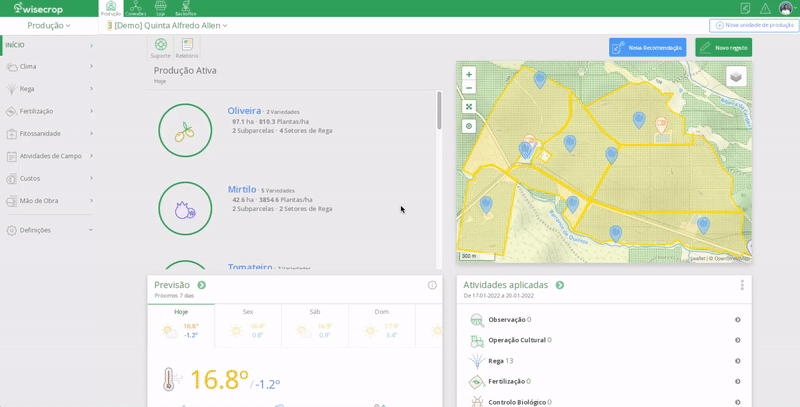800x407 pixels.
Task: Open the Loja store tab
Action: click(160, 8)
